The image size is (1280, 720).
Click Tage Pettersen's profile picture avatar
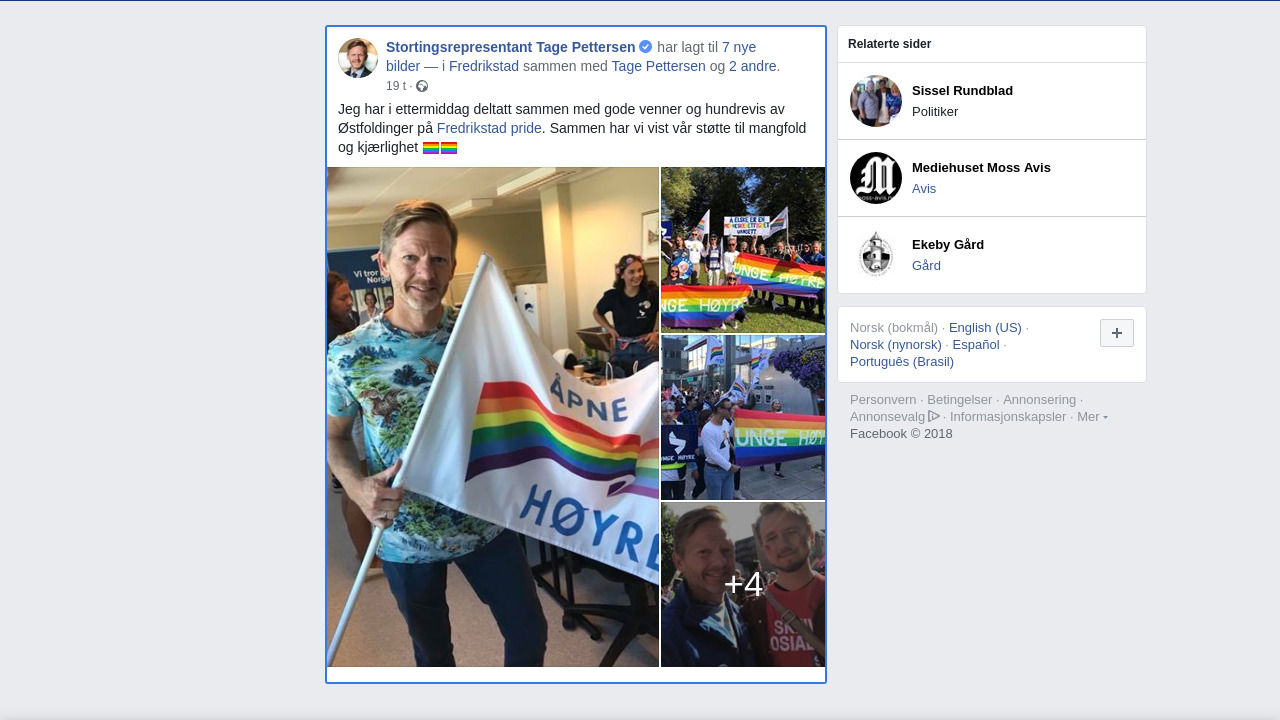(x=358, y=58)
